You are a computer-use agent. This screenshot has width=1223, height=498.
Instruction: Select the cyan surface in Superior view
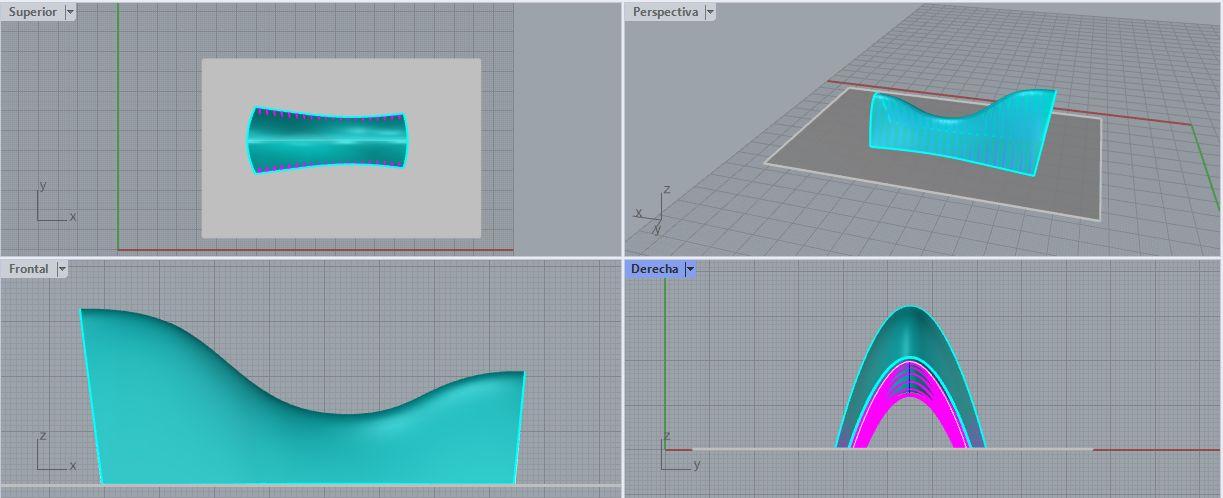[329, 140]
